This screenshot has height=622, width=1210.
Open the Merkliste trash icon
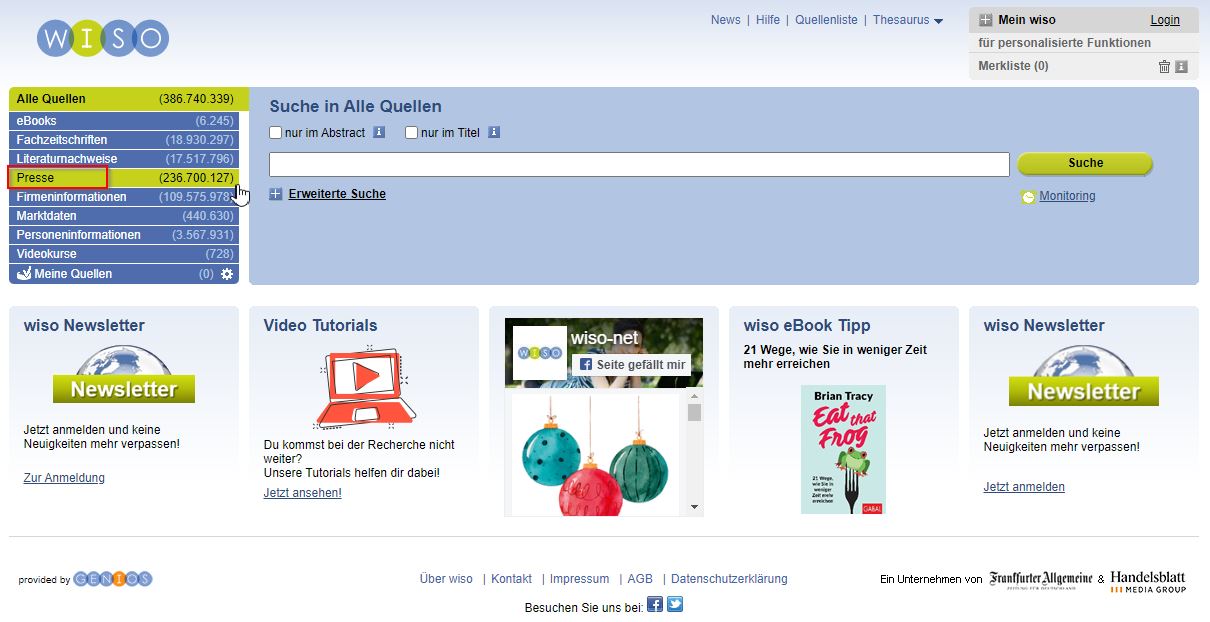pyautogui.click(x=1164, y=67)
